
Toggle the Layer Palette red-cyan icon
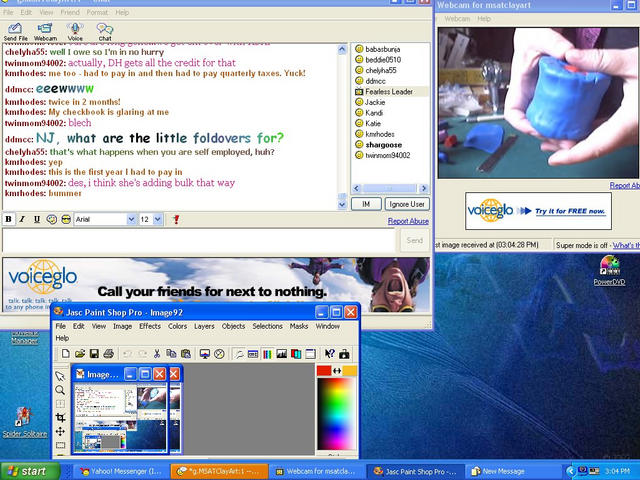tap(296, 354)
